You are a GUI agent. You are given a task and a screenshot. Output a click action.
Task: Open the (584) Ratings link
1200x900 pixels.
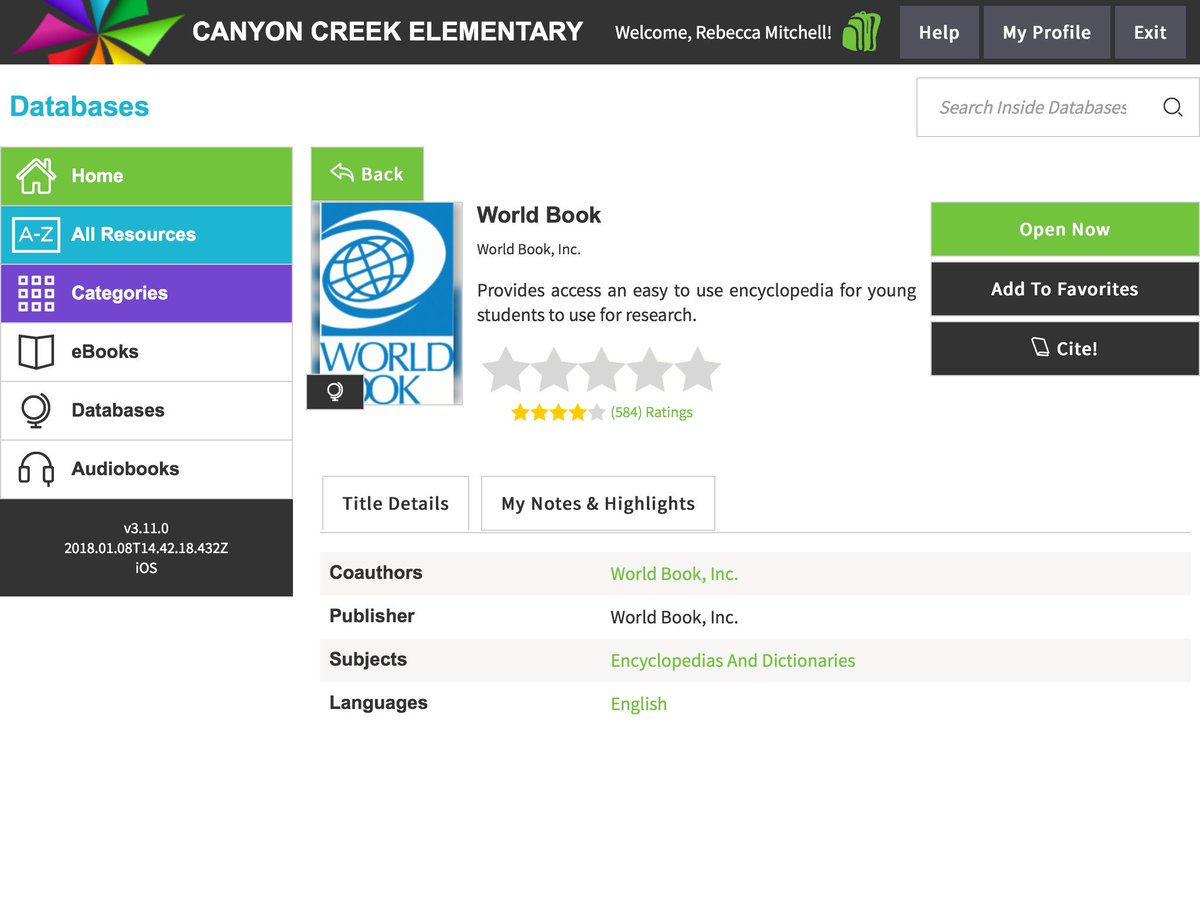(651, 412)
